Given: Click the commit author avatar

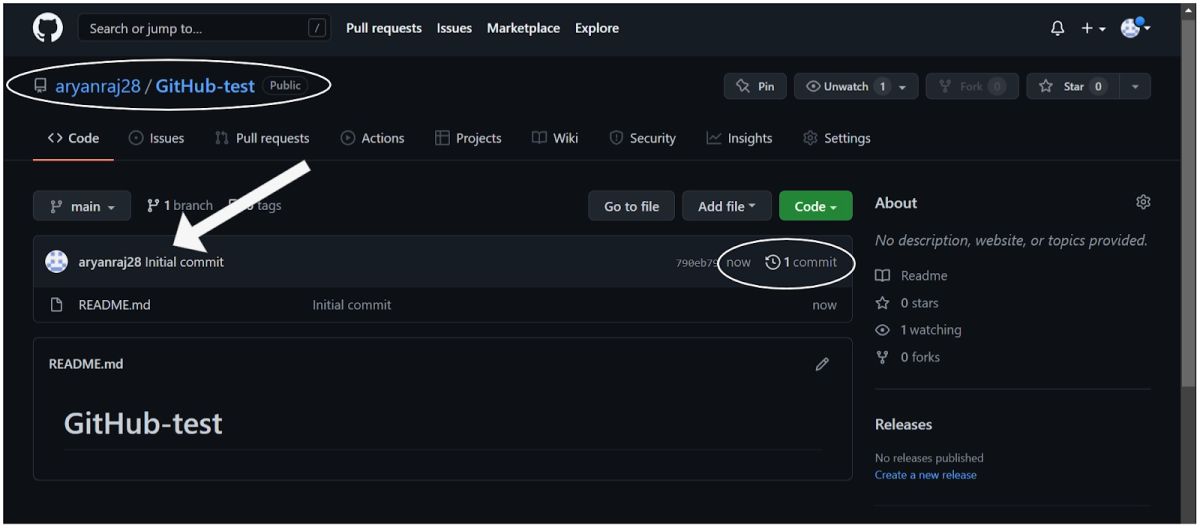Looking at the screenshot, I should coord(57,262).
